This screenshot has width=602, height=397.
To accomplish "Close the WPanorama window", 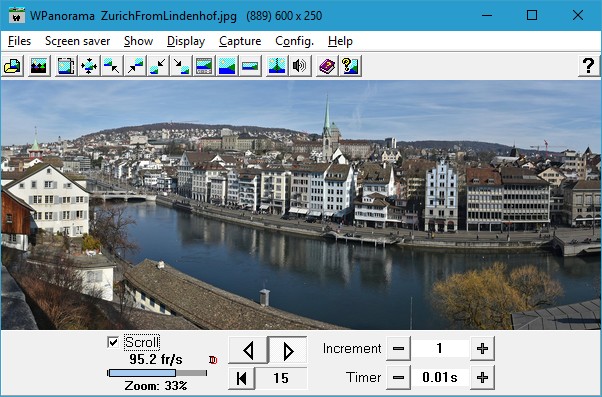I will [x=578, y=15].
